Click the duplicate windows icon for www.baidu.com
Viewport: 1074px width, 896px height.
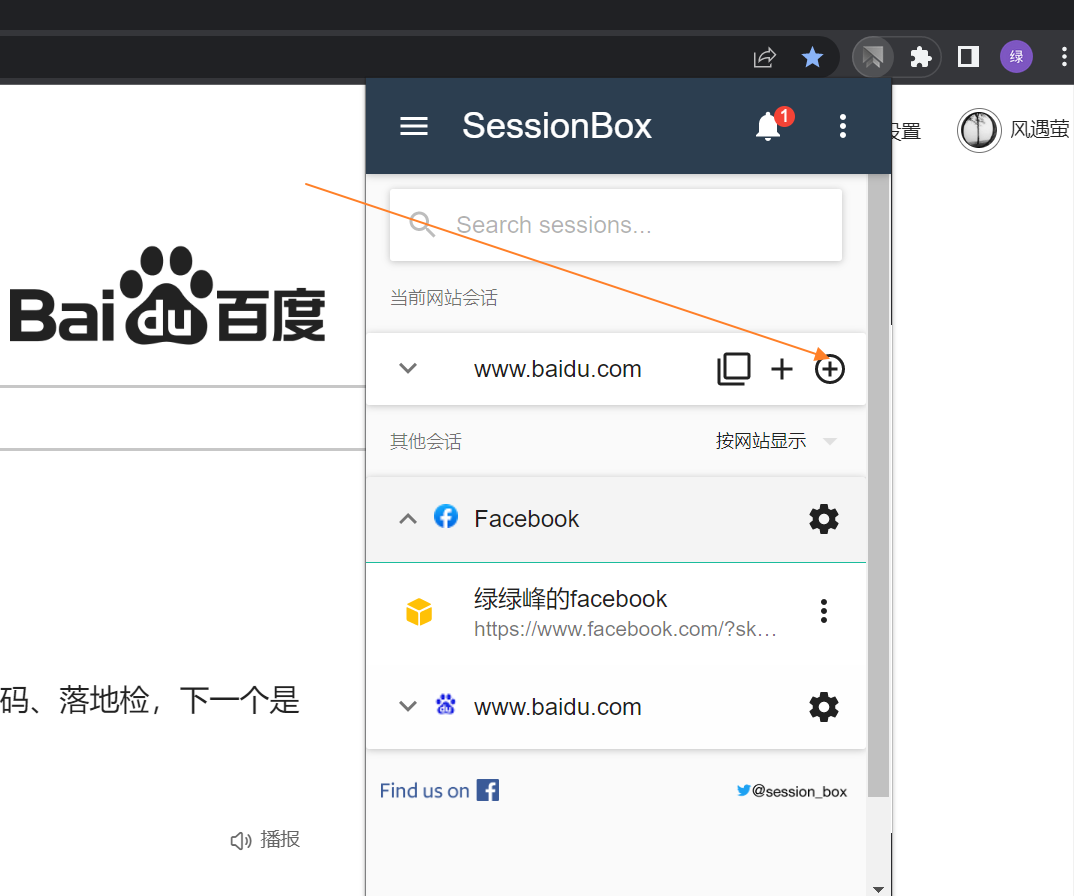734,369
